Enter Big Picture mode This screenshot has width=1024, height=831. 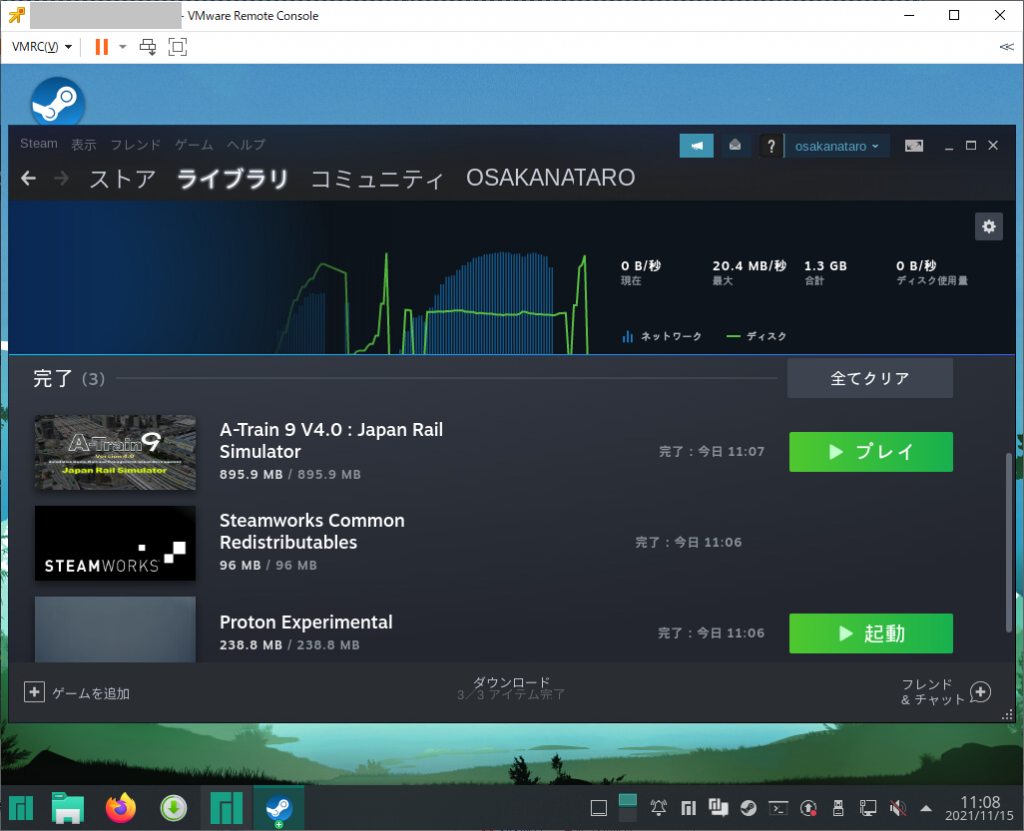click(914, 146)
